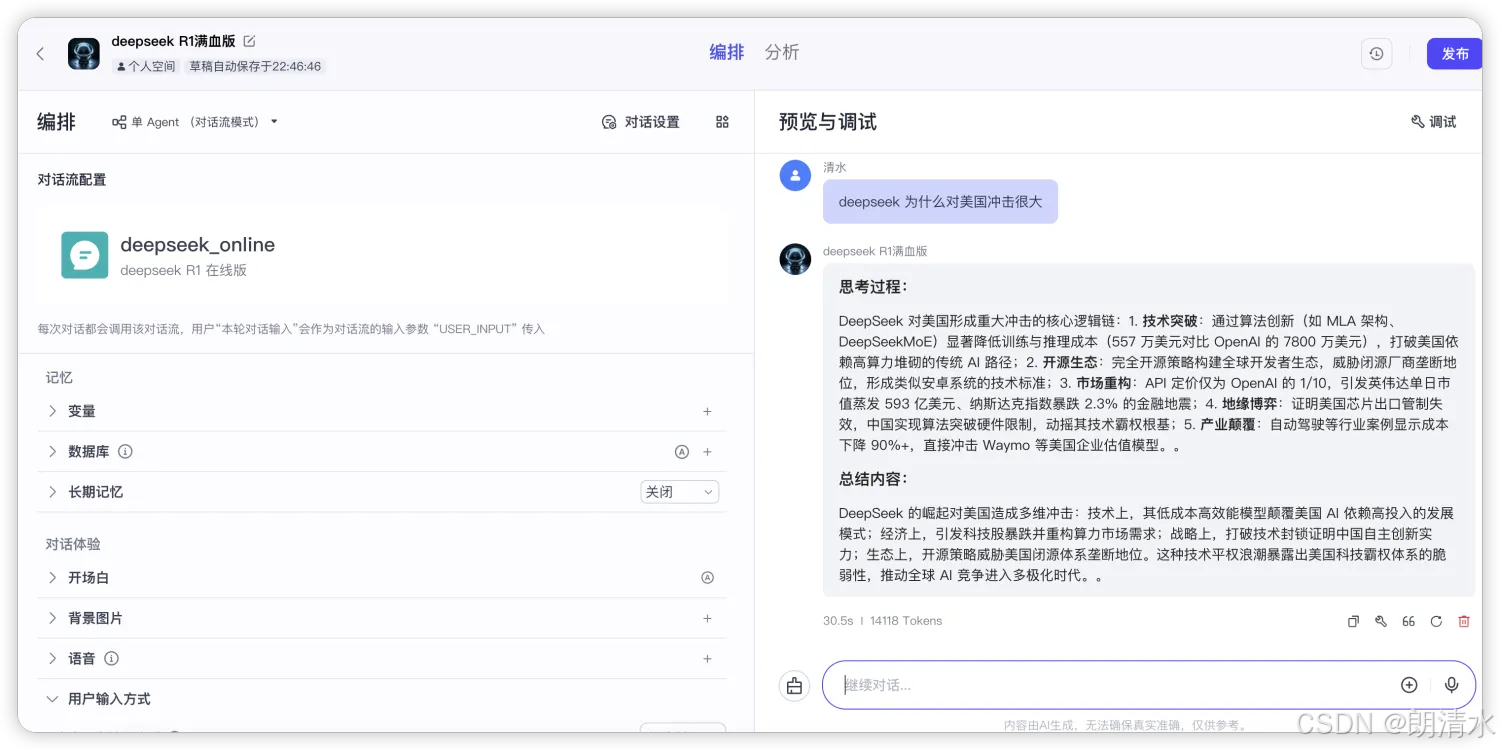This screenshot has height=750, width=1500.
Task: Click the back arrow in the header
Action: (40, 54)
